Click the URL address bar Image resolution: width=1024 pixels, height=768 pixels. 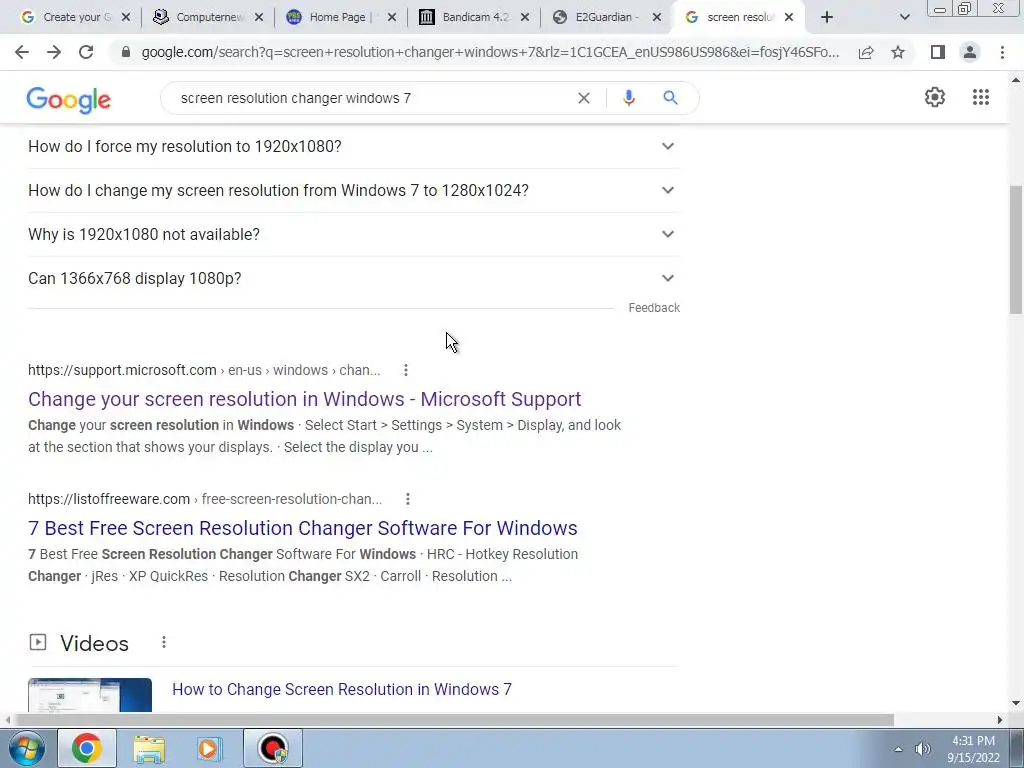[x=490, y=52]
